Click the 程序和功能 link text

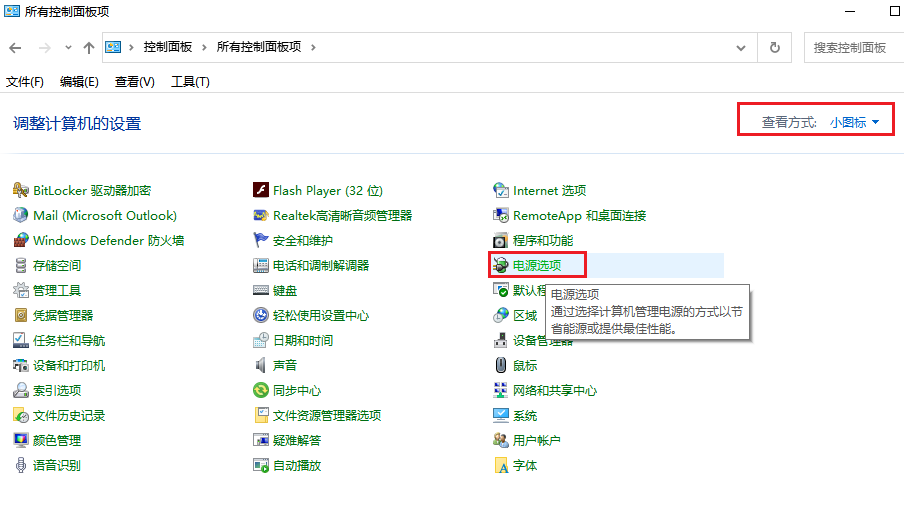coord(543,240)
